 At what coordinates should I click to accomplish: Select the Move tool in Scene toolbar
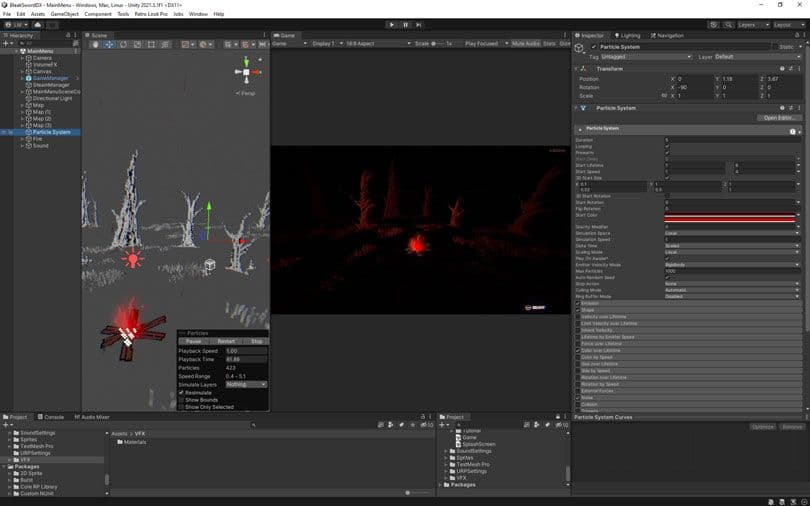point(109,45)
